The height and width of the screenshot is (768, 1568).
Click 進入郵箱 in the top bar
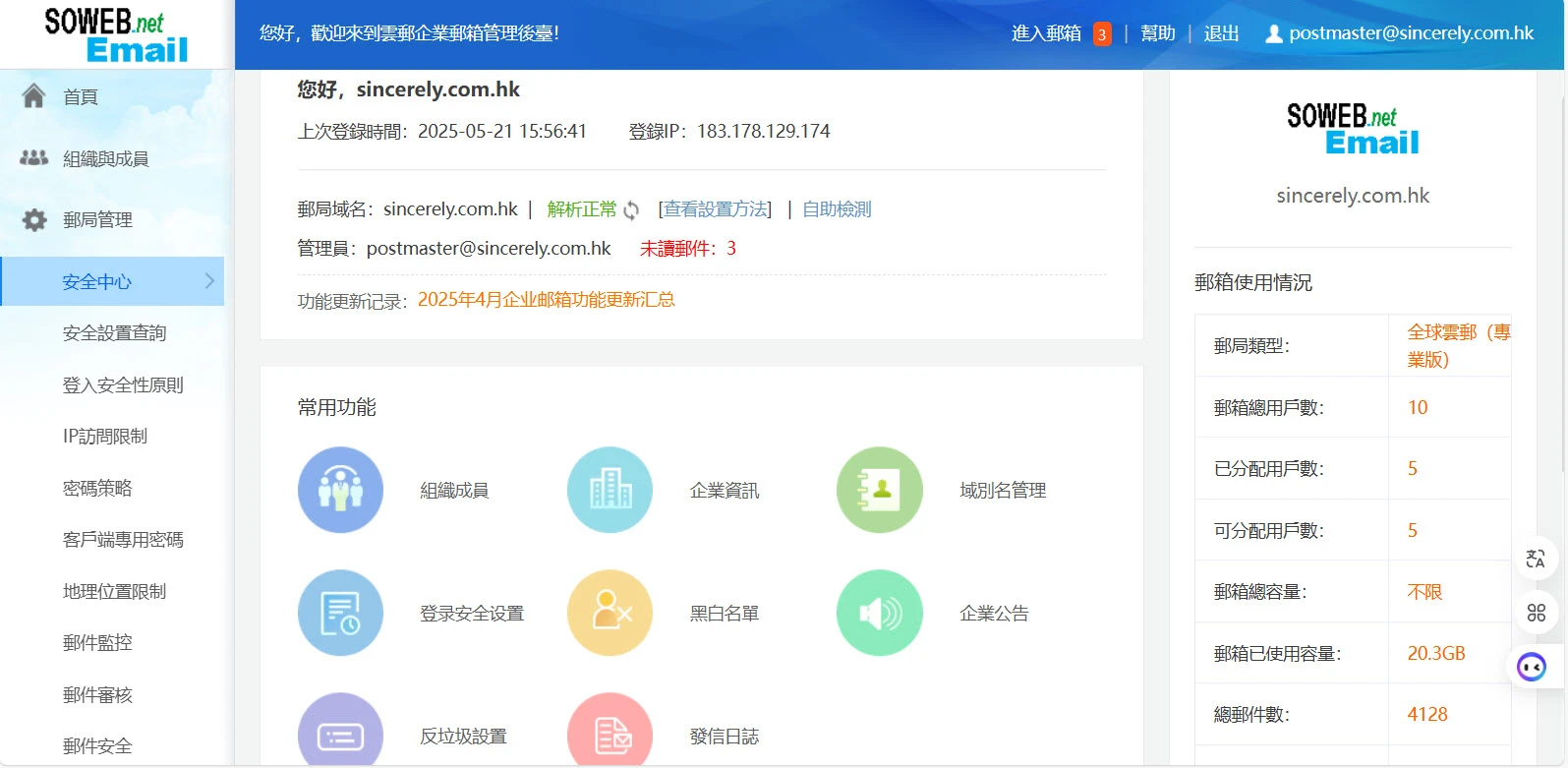(1046, 33)
